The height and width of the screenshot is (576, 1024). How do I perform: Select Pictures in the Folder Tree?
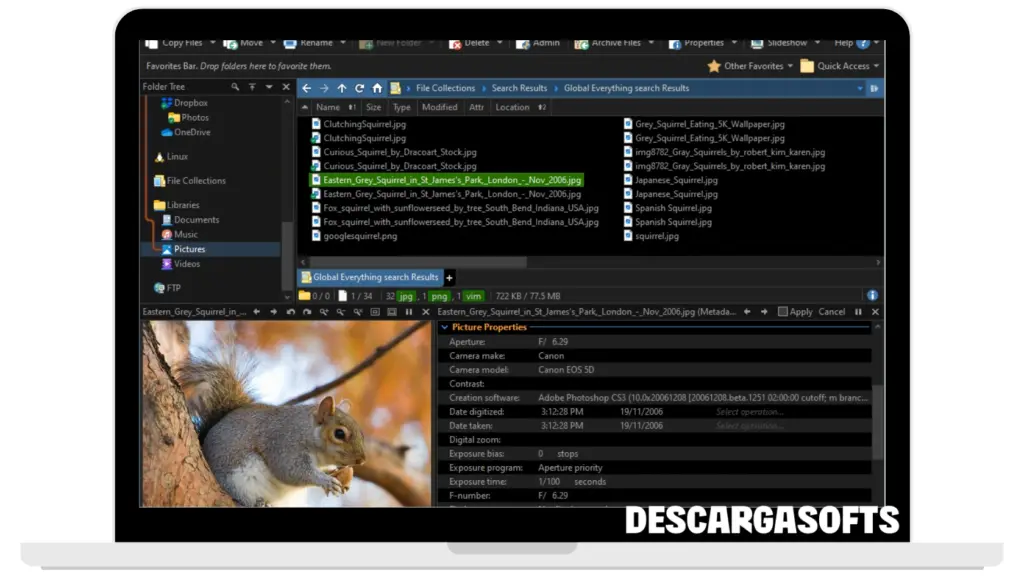[x=189, y=249]
